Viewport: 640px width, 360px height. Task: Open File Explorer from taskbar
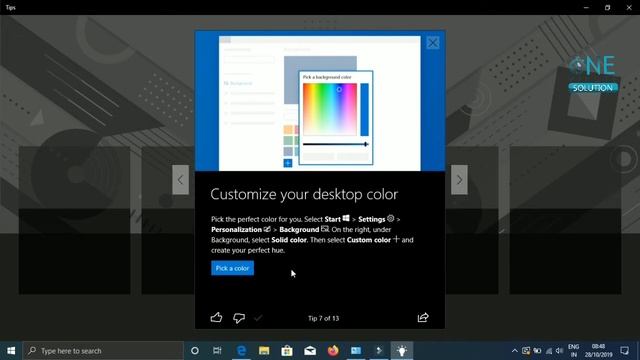(x=264, y=351)
